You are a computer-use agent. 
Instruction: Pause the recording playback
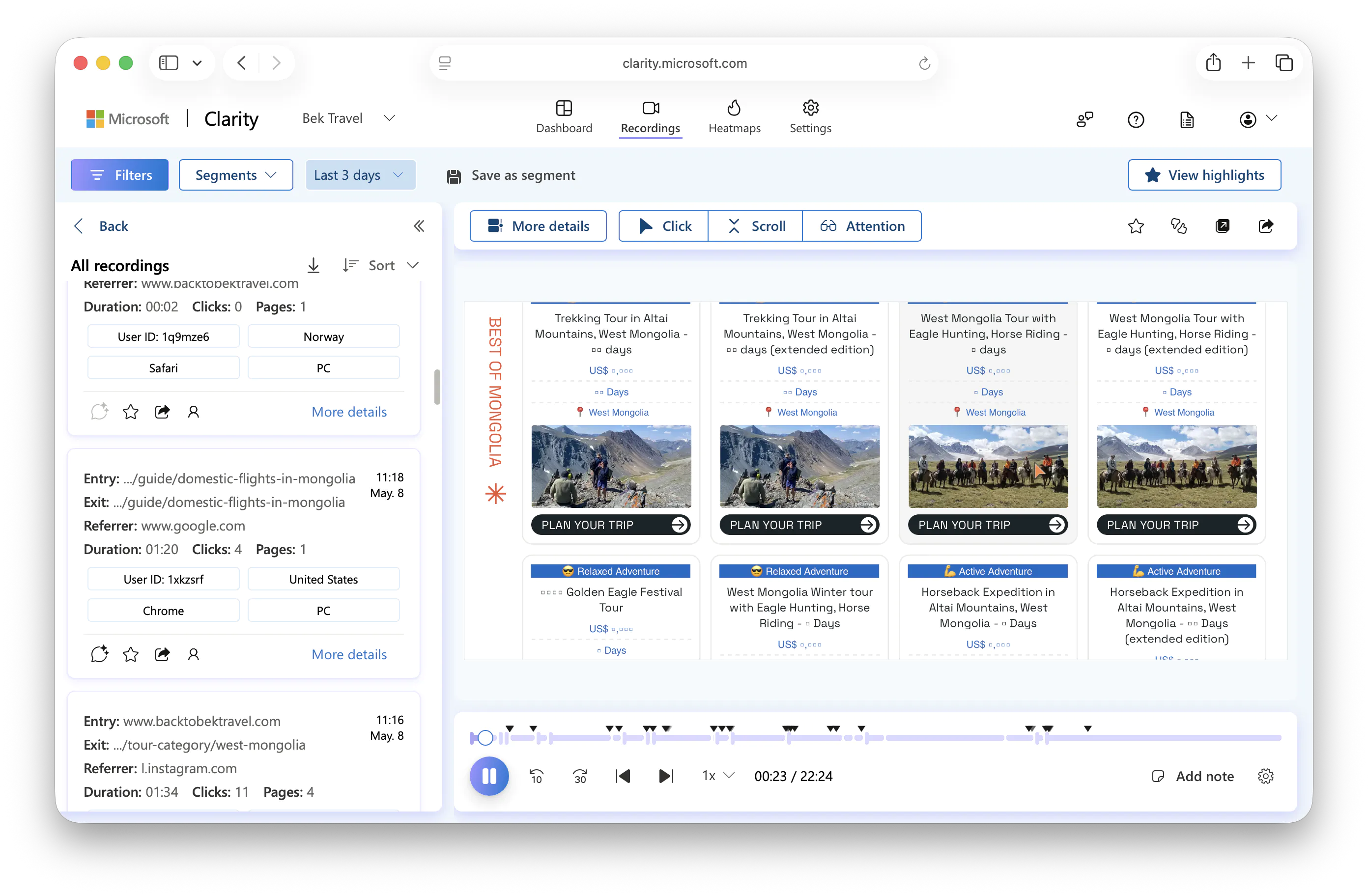click(489, 776)
